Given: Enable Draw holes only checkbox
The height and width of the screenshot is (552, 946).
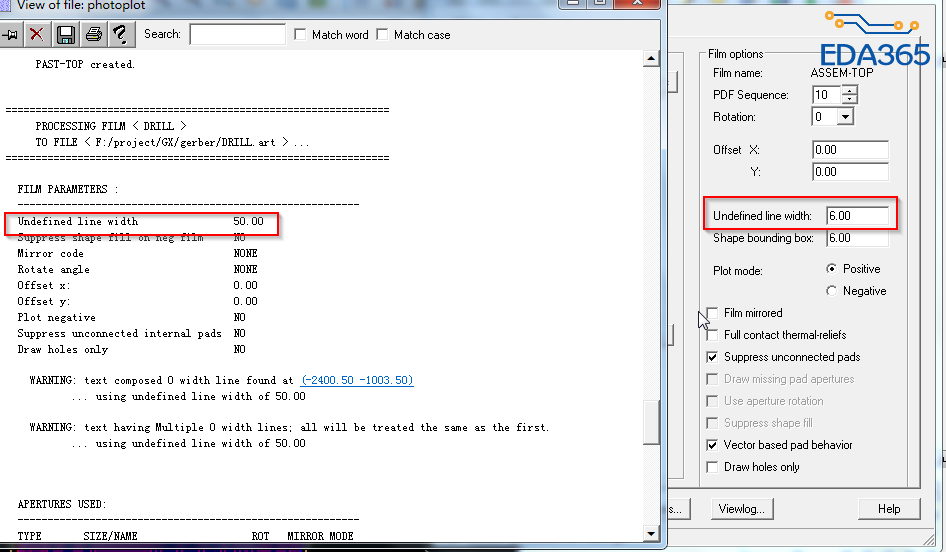Looking at the screenshot, I should coord(713,467).
